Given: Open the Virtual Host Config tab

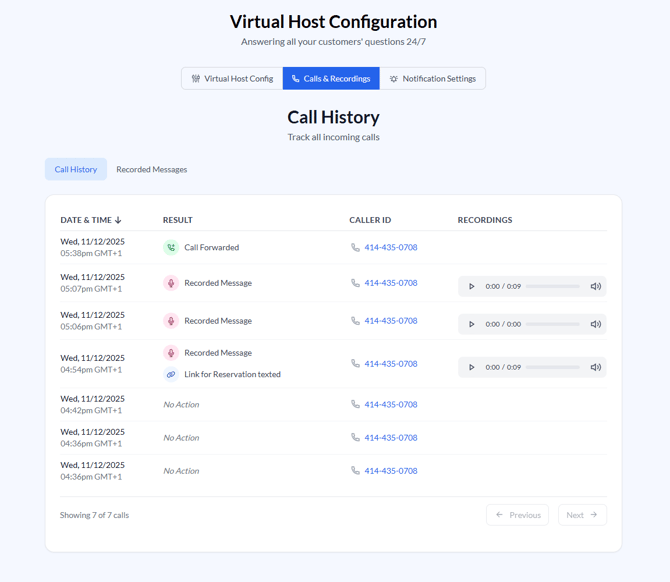Looking at the screenshot, I should click(x=232, y=79).
